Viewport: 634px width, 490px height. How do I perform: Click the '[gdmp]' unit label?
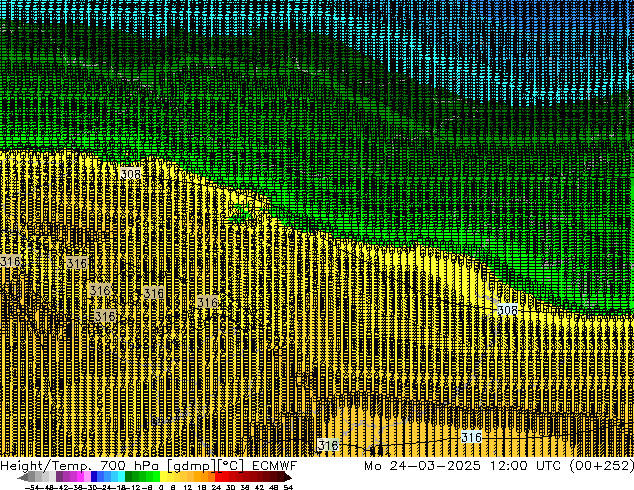[192, 466]
